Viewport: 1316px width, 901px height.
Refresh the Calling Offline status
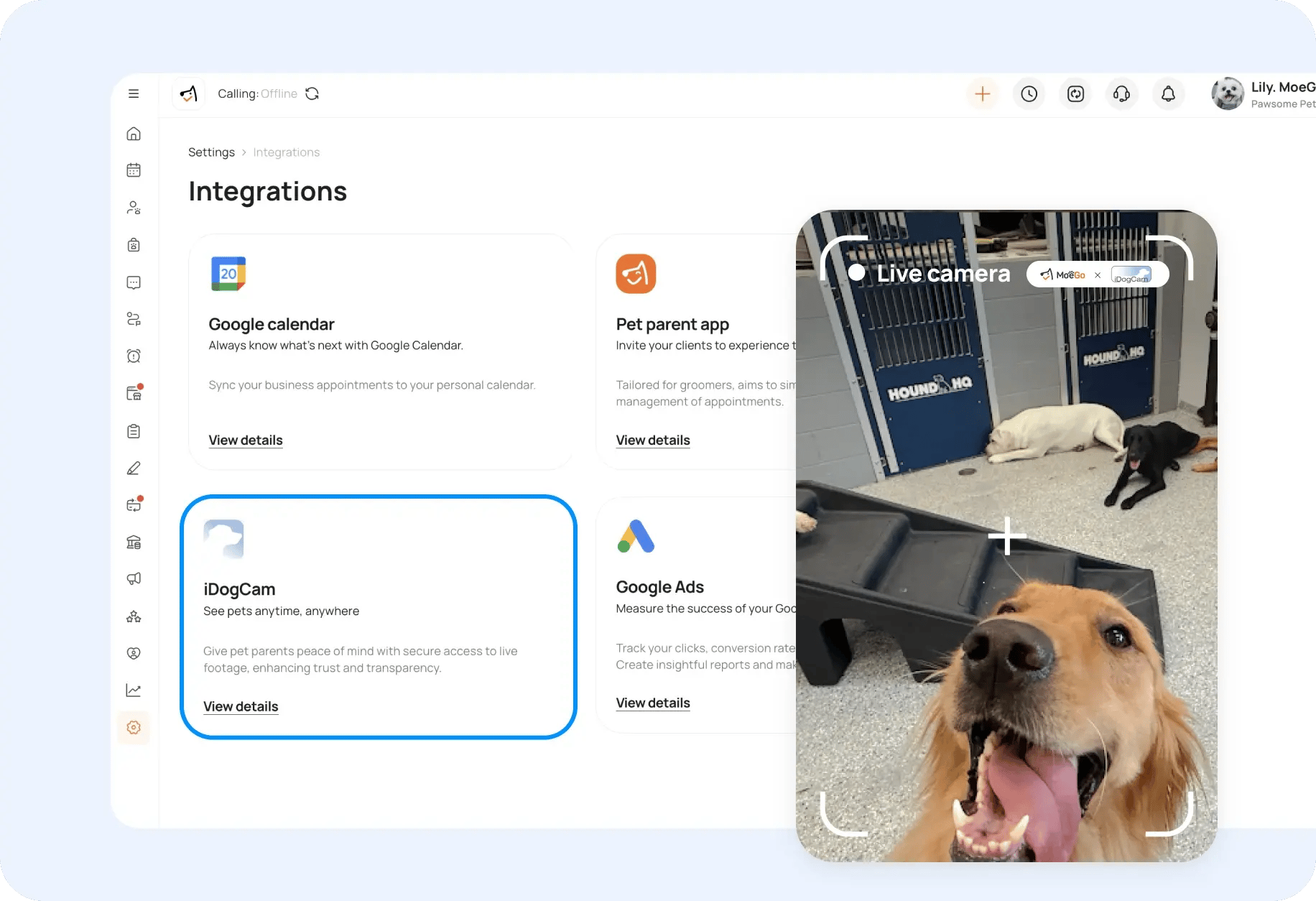point(312,94)
